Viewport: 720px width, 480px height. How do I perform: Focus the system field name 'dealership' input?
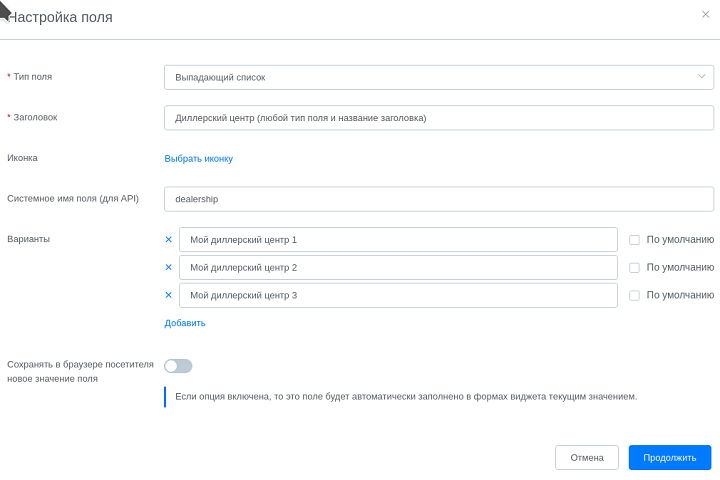439,199
